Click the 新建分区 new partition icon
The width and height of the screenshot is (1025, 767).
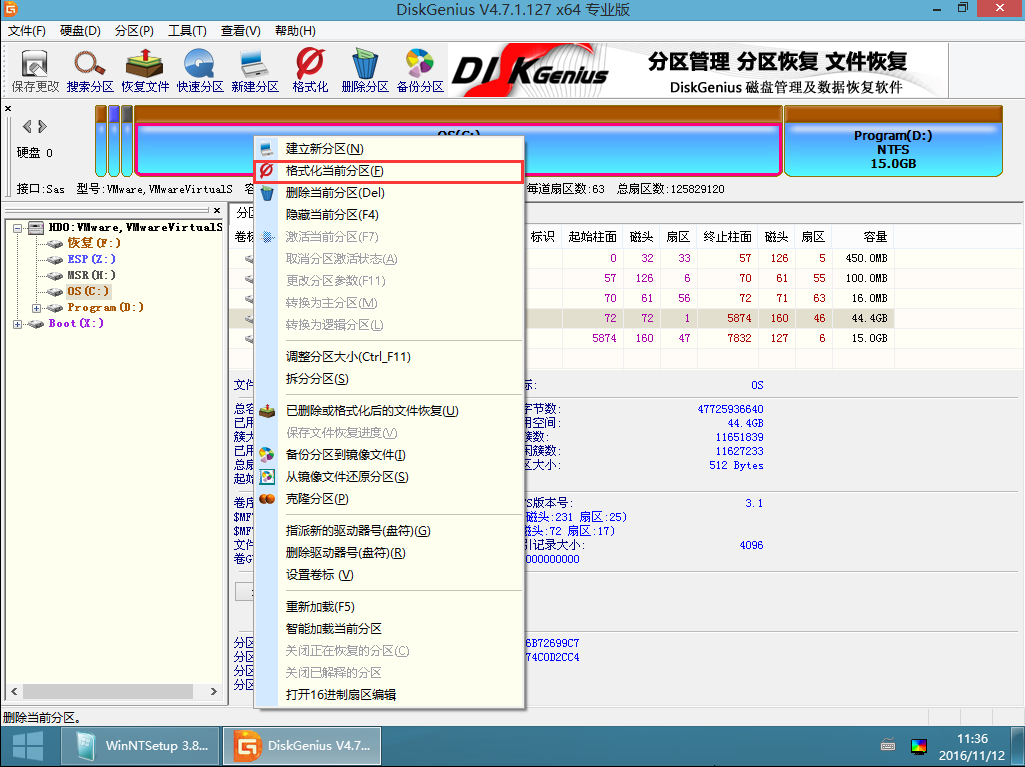pyautogui.click(x=255, y=71)
